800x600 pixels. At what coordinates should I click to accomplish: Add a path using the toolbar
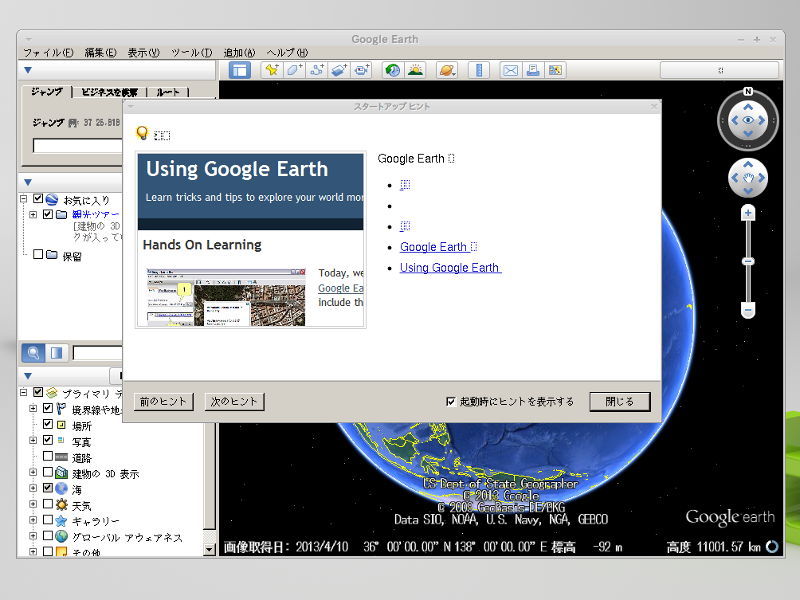pos(316,70)
